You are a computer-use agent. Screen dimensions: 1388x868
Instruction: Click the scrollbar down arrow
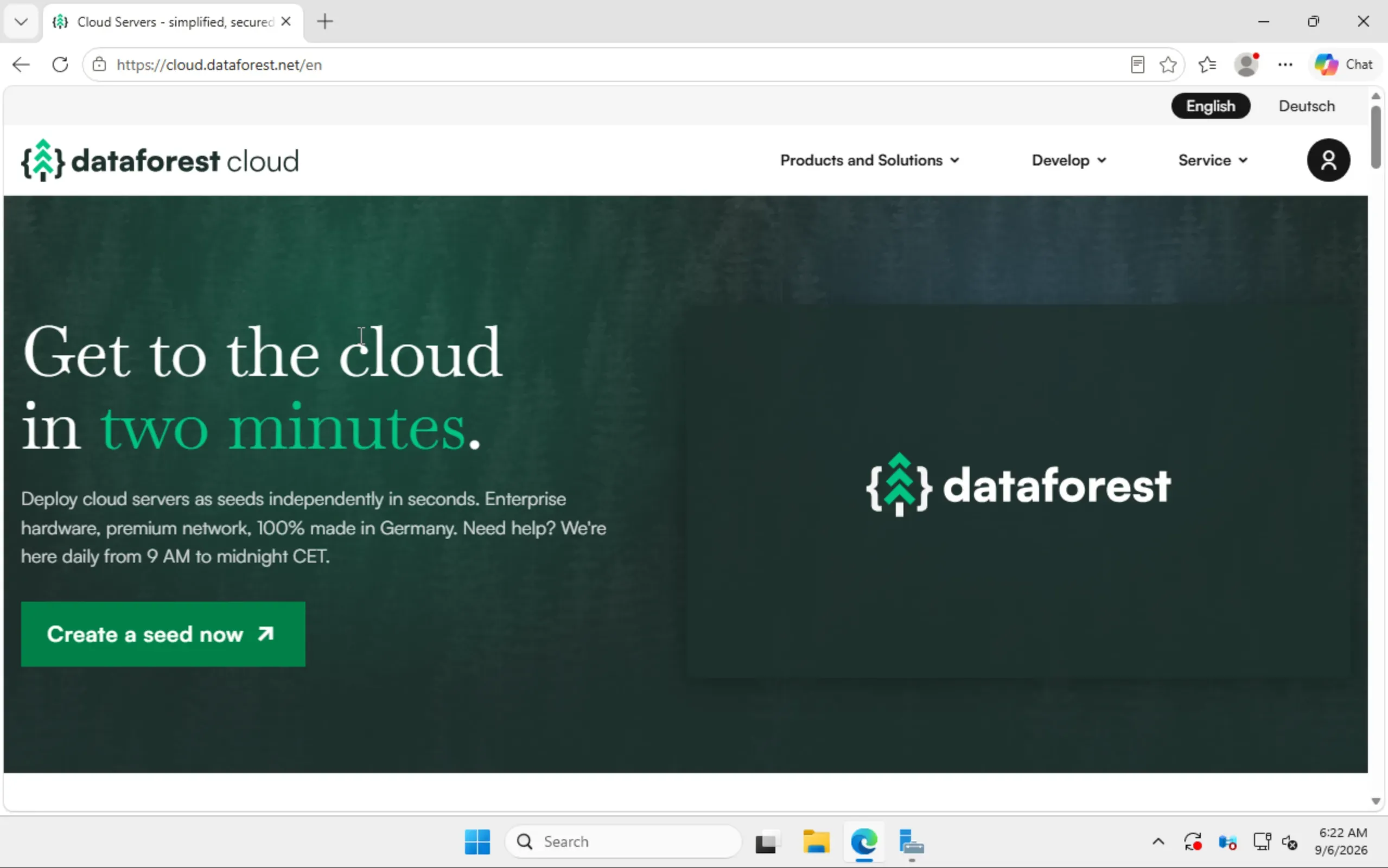(x=1376, y=801)
